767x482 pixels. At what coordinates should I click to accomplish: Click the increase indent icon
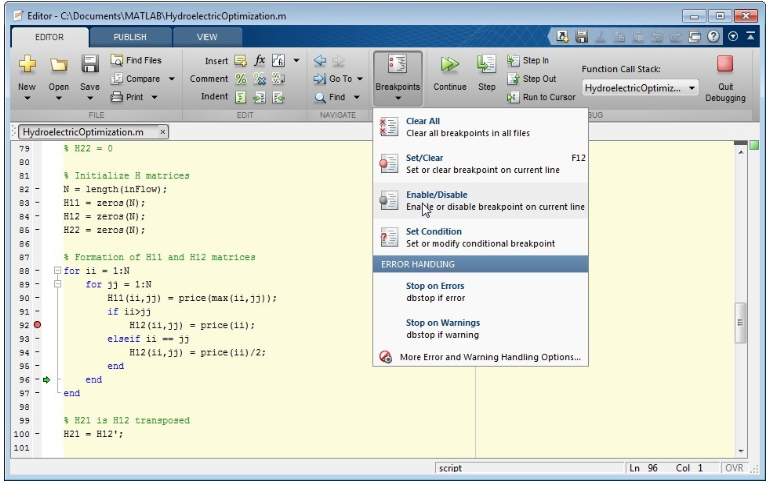[x=259, y=97]
